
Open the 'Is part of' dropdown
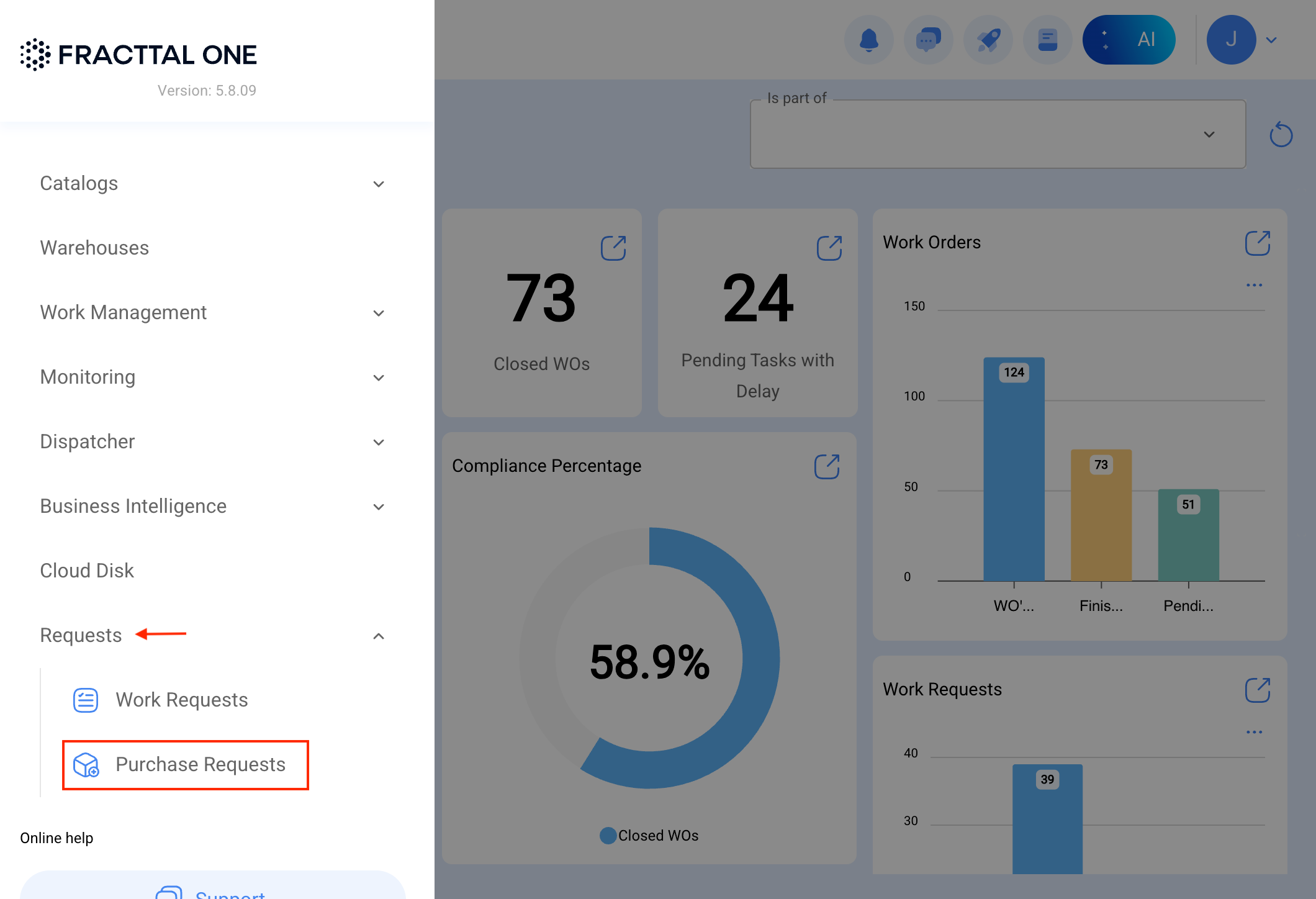(x=998, y=134)
